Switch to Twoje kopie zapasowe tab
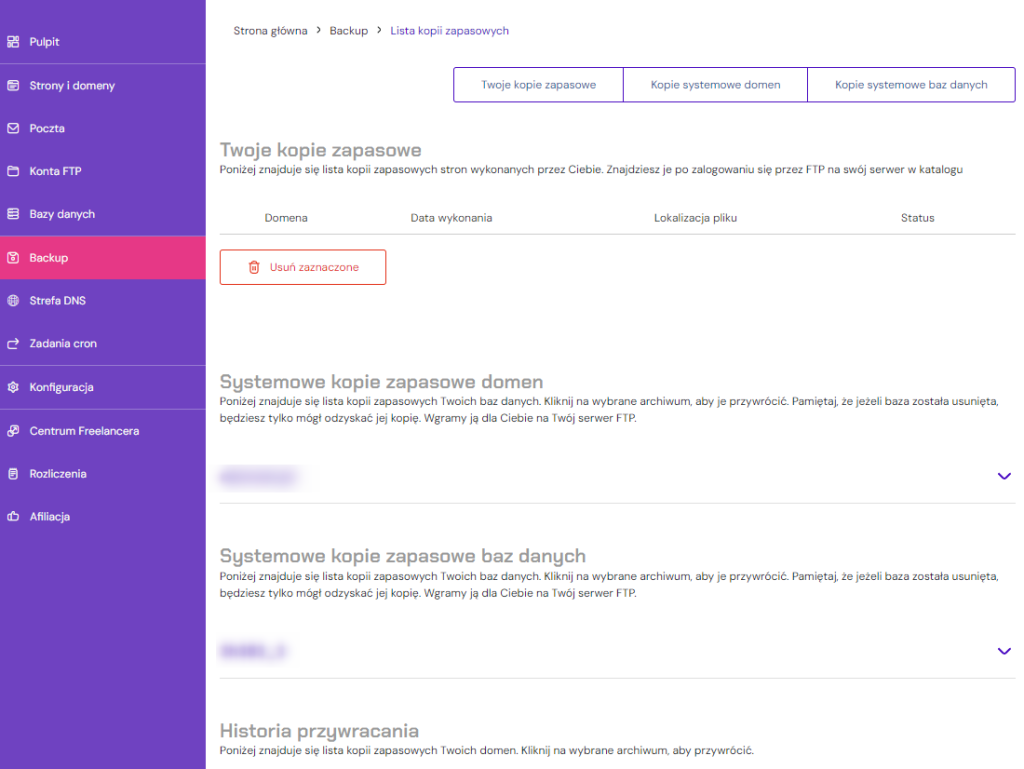 pyautogui.click(x=538, y=85)
